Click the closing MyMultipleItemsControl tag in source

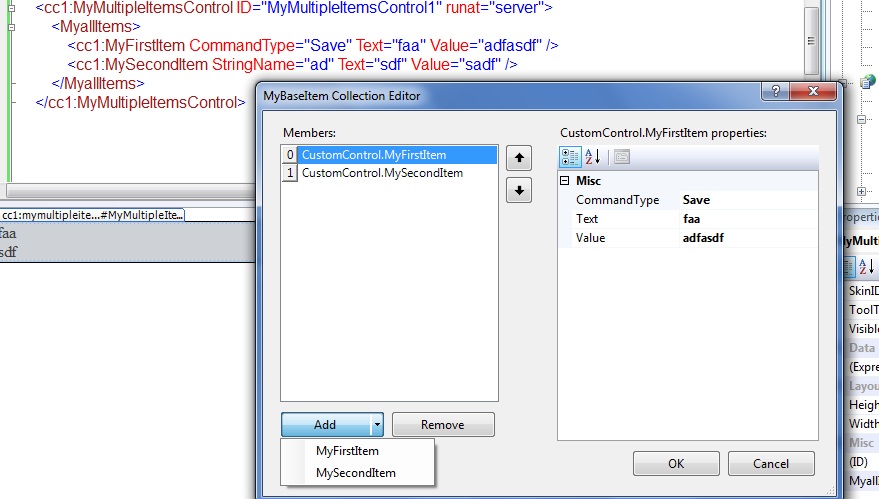click(141, 103)
